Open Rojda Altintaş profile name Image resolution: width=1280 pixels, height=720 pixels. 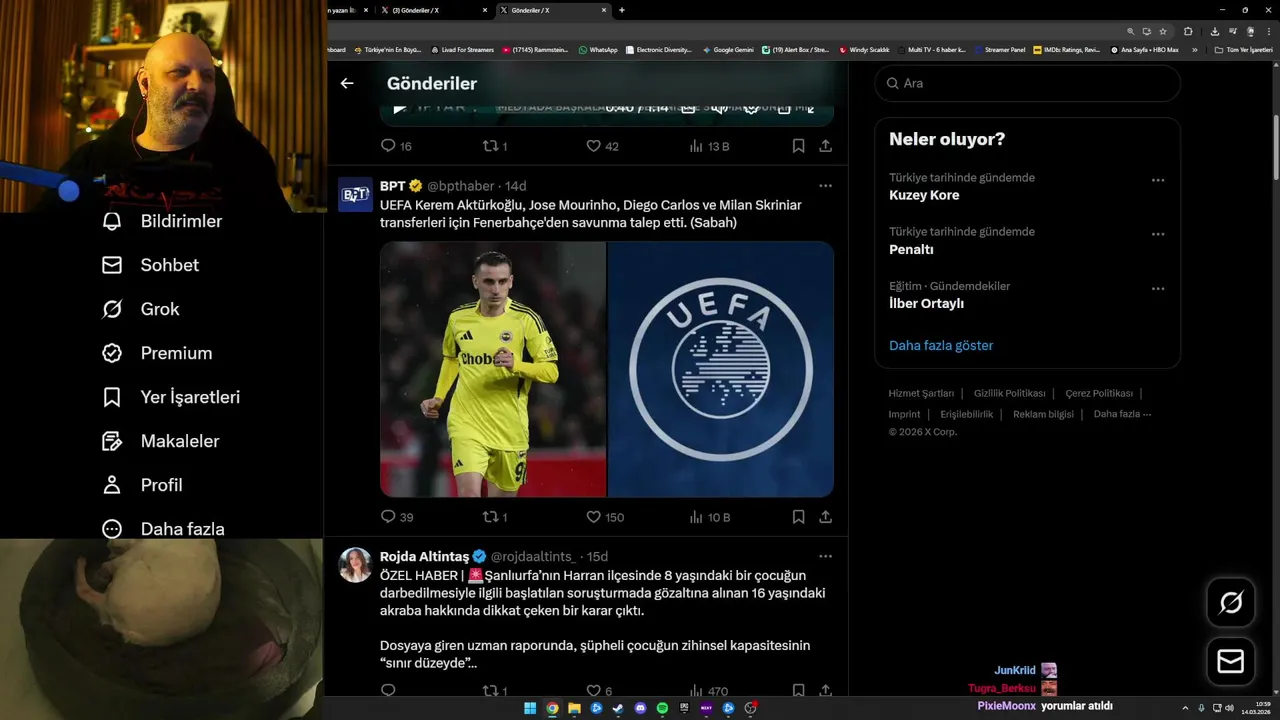pos(424,556)
